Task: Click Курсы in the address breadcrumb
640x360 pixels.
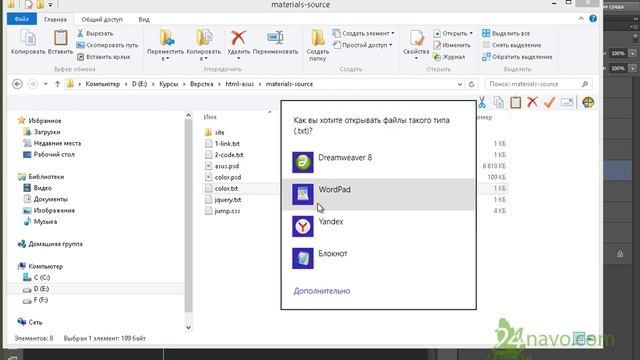Action: pos(169,84)
